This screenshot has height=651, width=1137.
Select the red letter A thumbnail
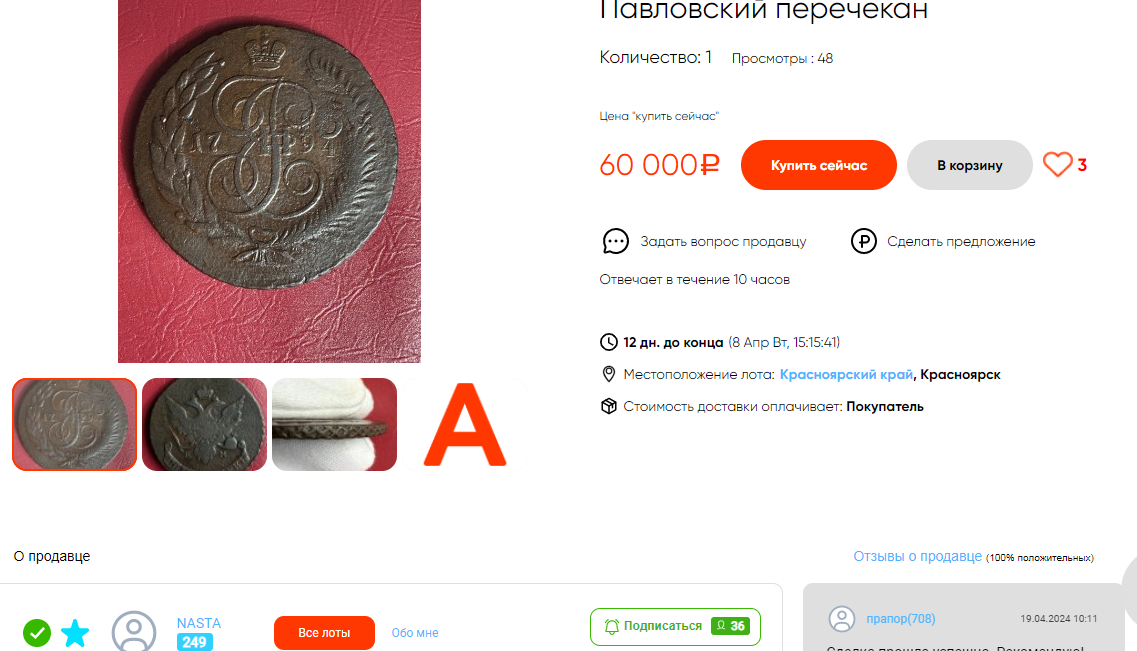coord(465,424)
